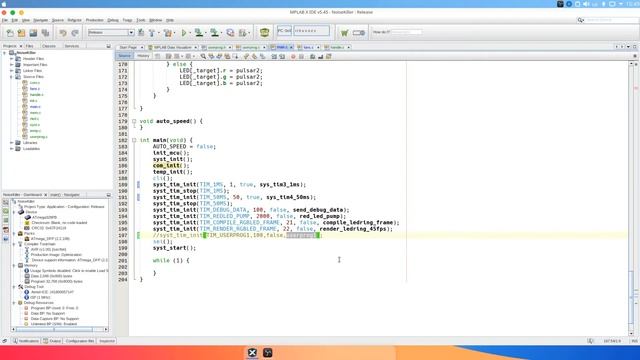The width and height of the screenshot is (640, 360).
Task: Click the red Start Macro Recording icon
Action: 293,56
